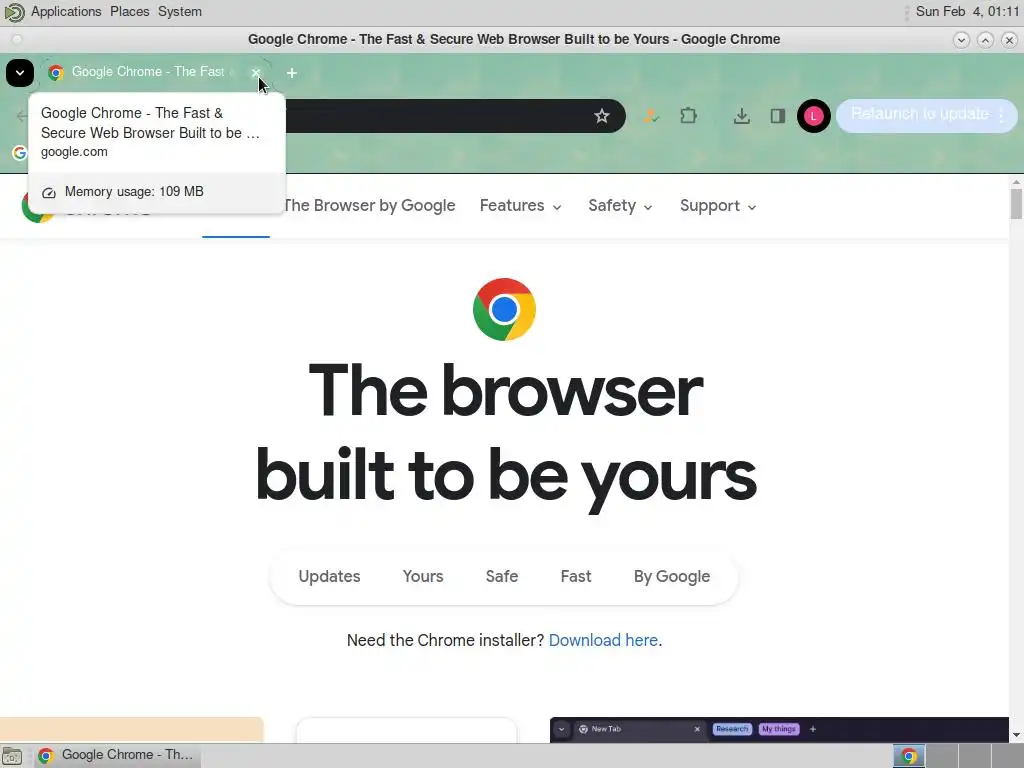The image size is (1024, 768).
Task: Open the Downloads icon in toolbar
Action: click(x=741, y=116)
